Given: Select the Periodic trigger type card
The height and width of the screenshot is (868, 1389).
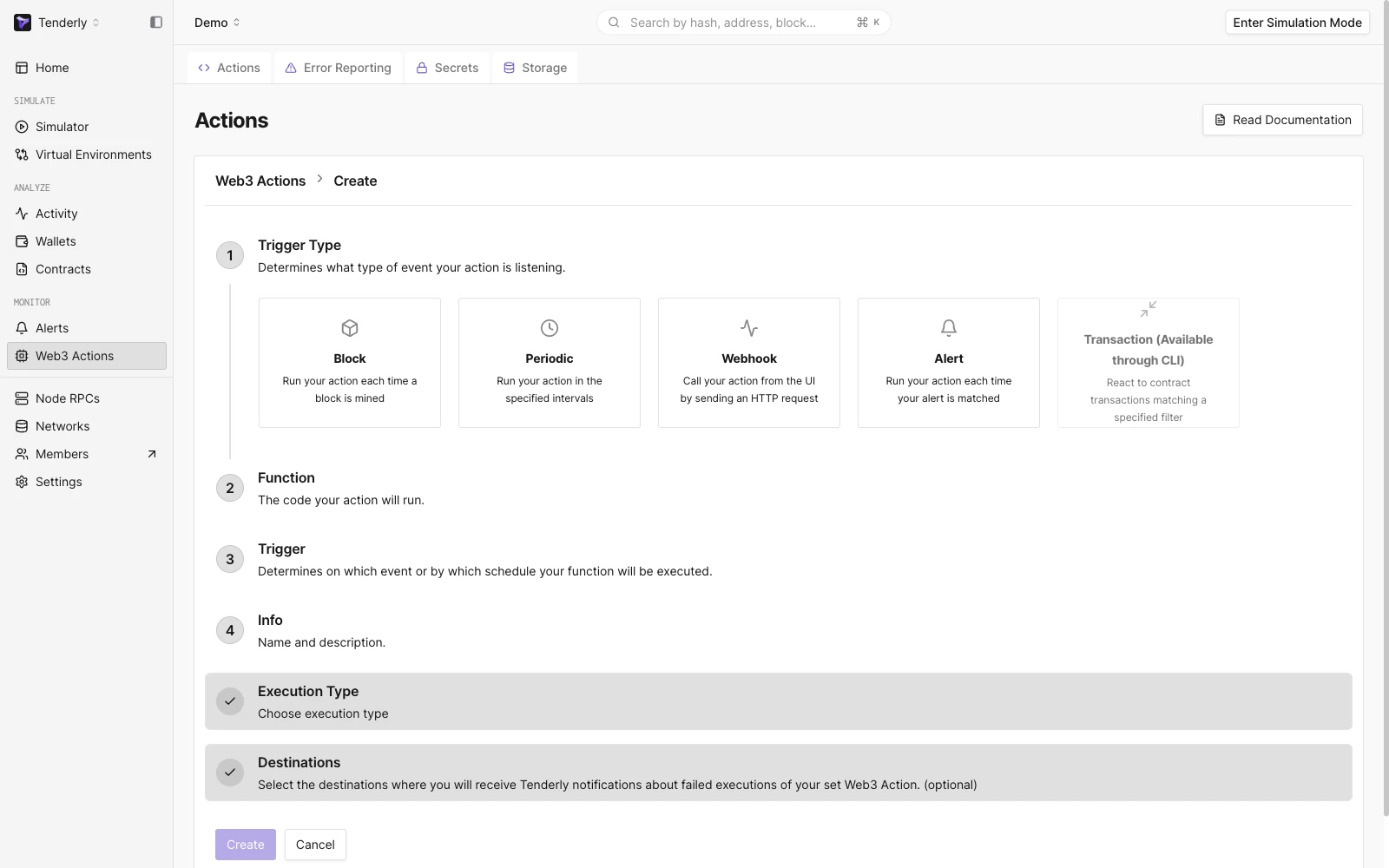Looking at the screenshot, I should (550, 363).
